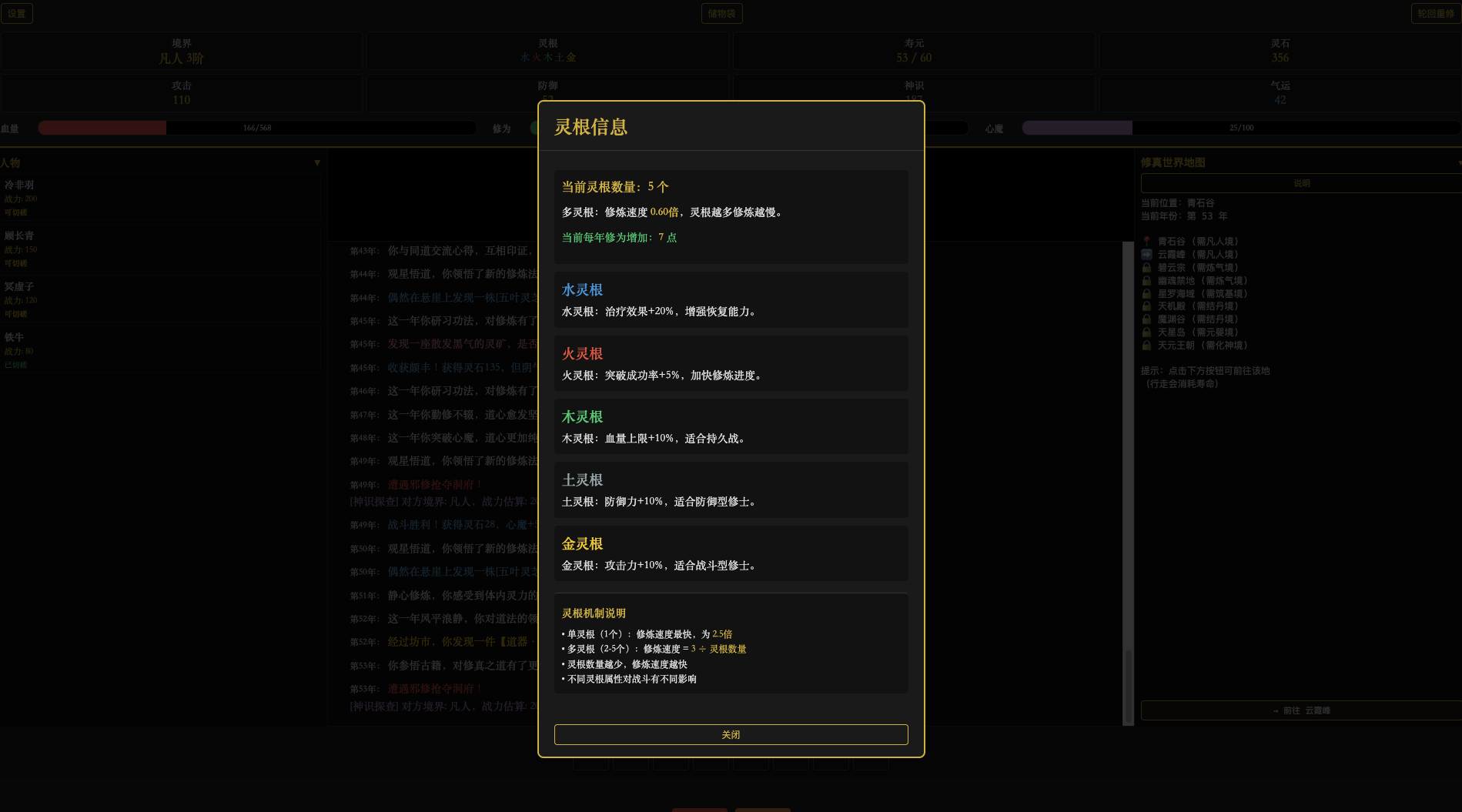This screenshot has height=812, width=1462.
Task: Collapse the 人物 panel using its arrow
Action: pos(316,162)
